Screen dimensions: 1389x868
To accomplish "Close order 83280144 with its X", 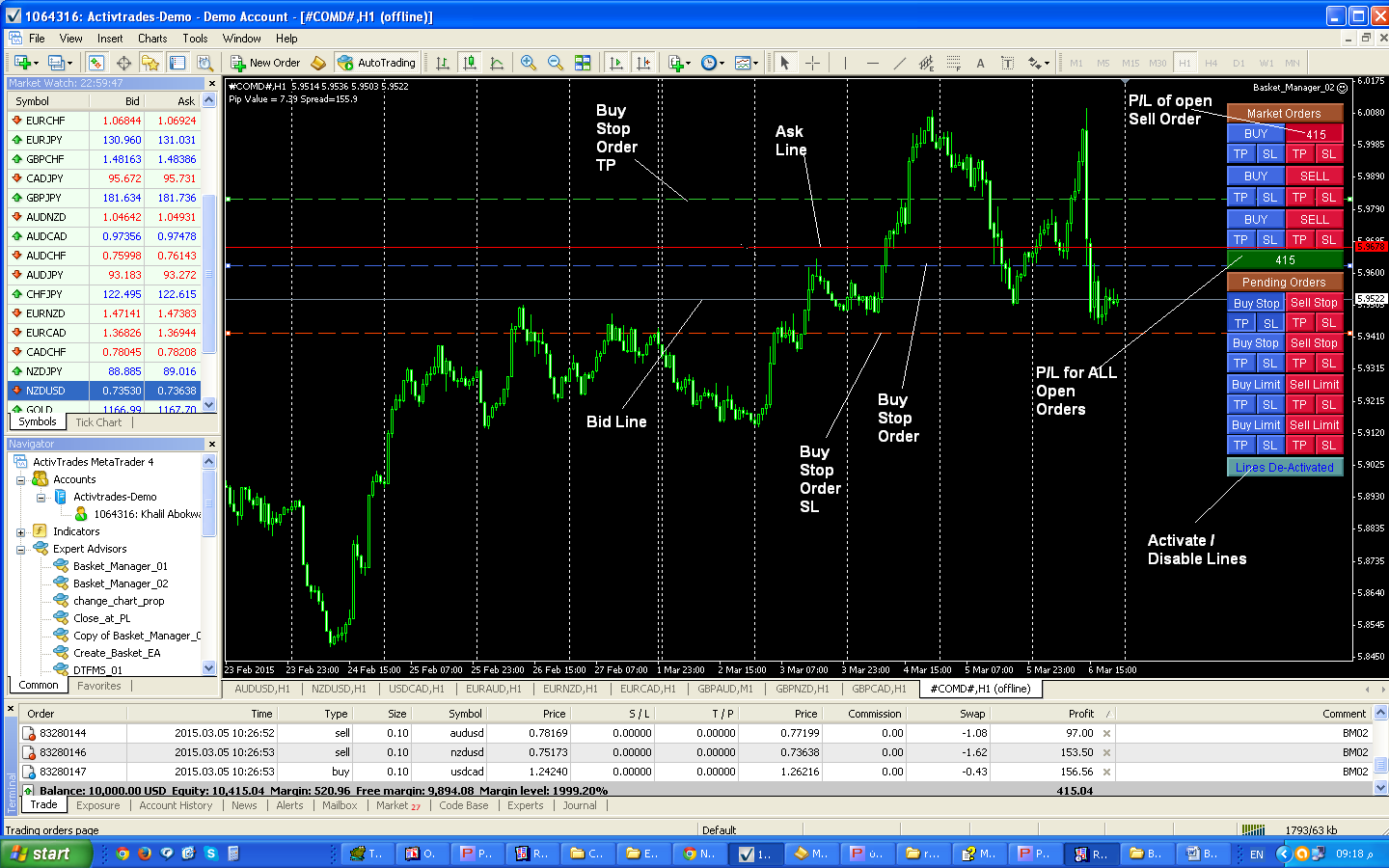I will click(1106, 733).
